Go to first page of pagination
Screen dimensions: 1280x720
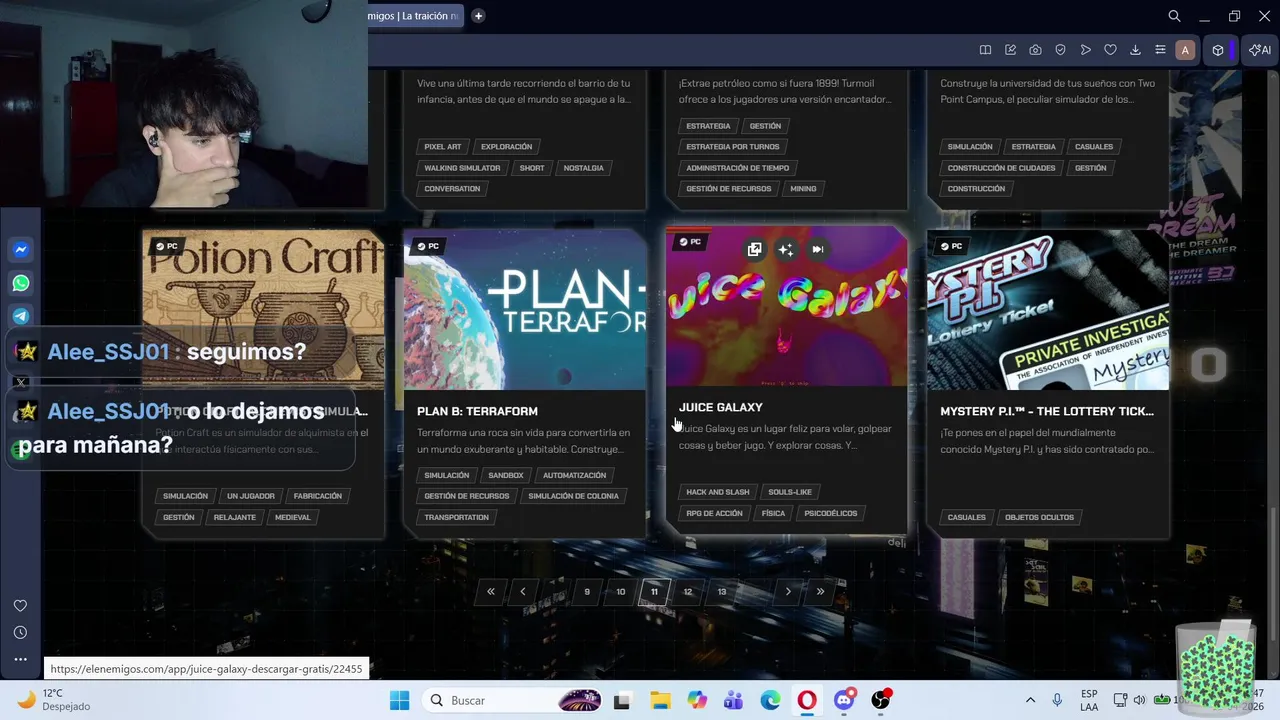[490, 591]
